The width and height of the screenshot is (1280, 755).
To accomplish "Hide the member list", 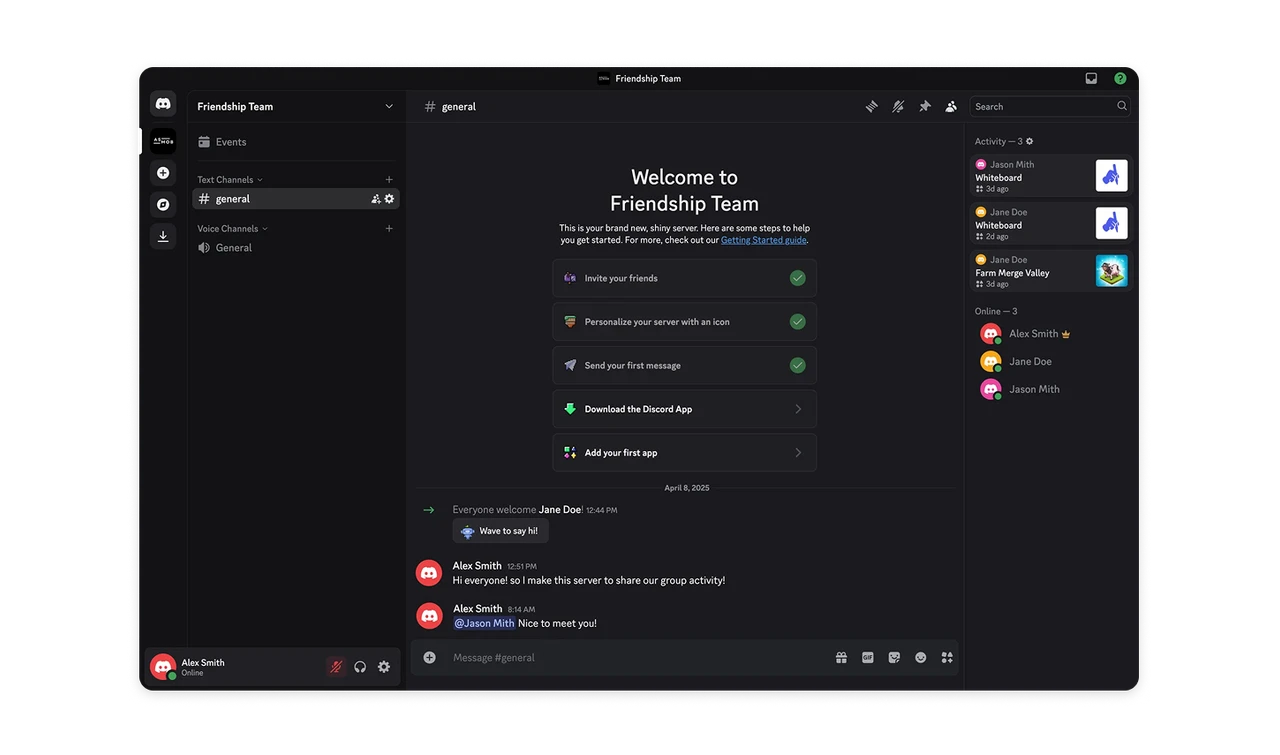I will [950, 106].
